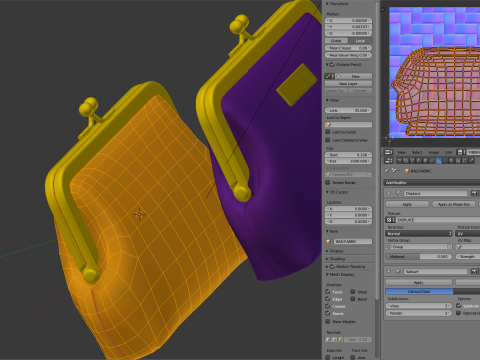This screenshot has width=480, height=360.
Task: Open the Direction Normal dropdown
Action: click(x=419, y=233)
